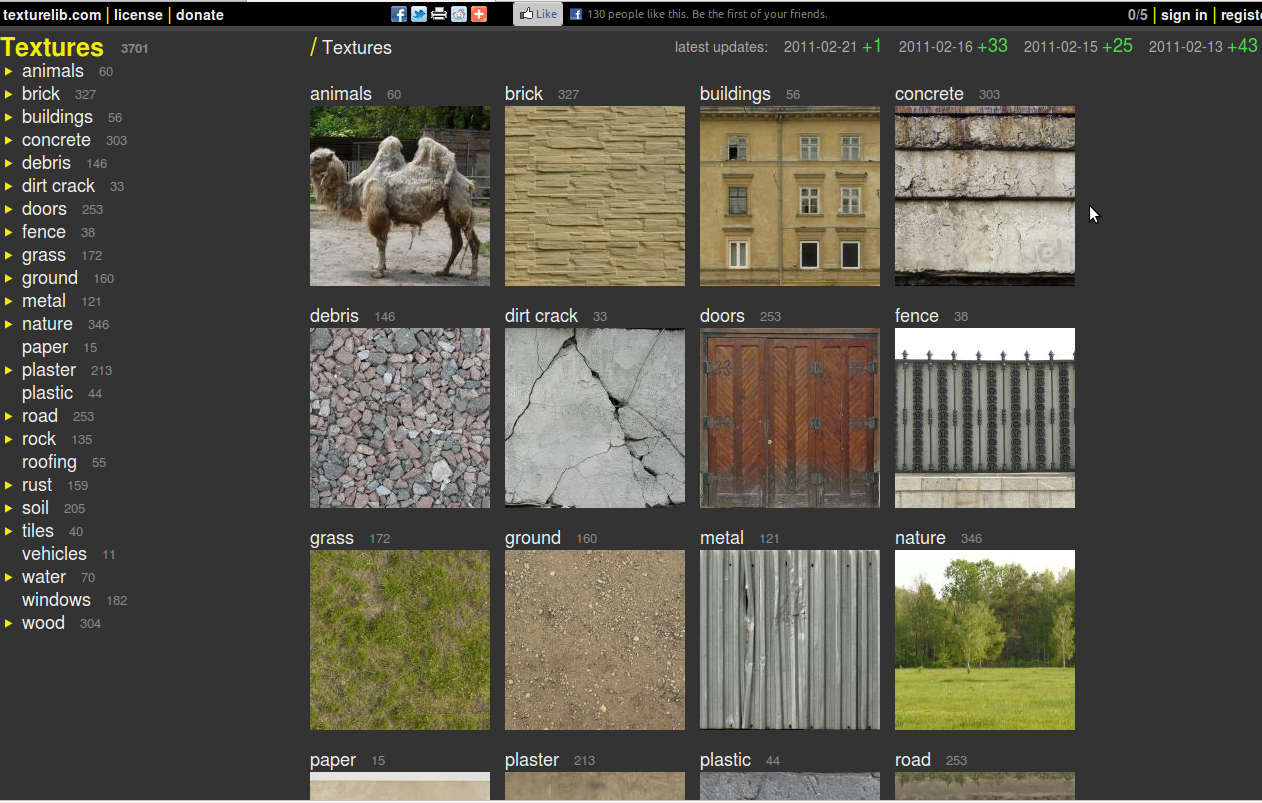Select the soil label in the sidebar

35,508
